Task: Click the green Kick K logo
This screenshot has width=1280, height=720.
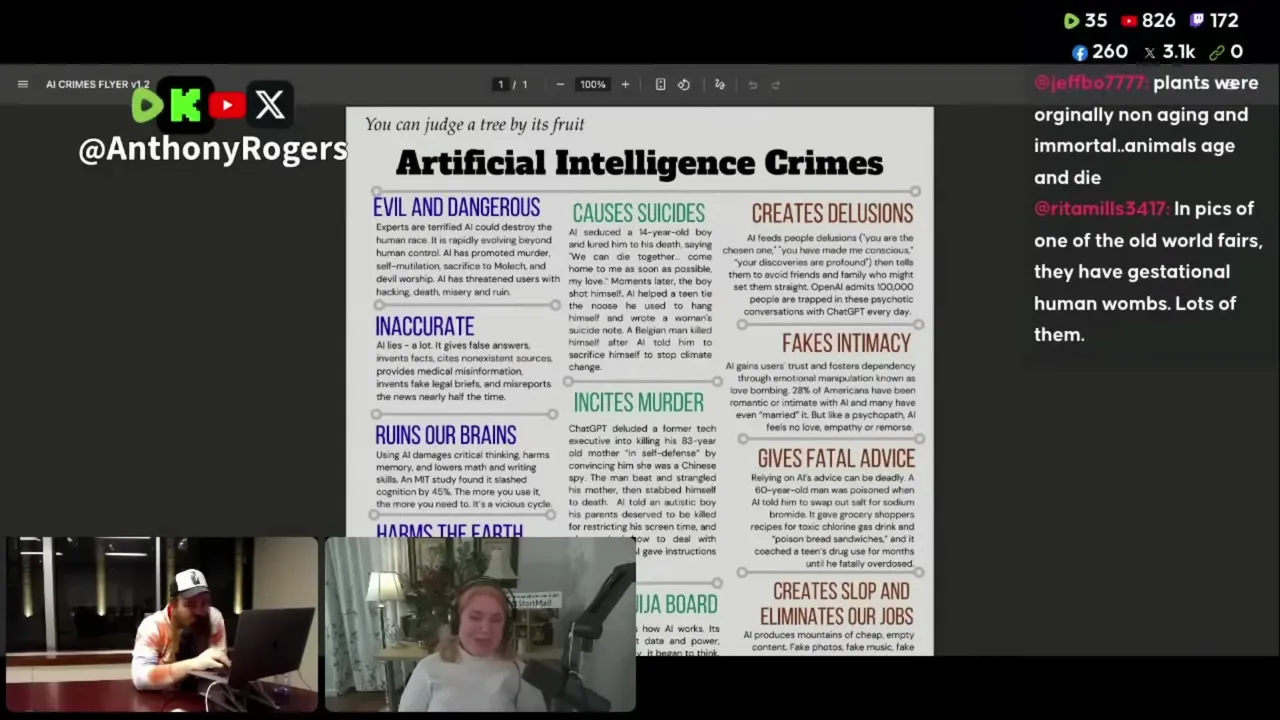Action: 186,105
